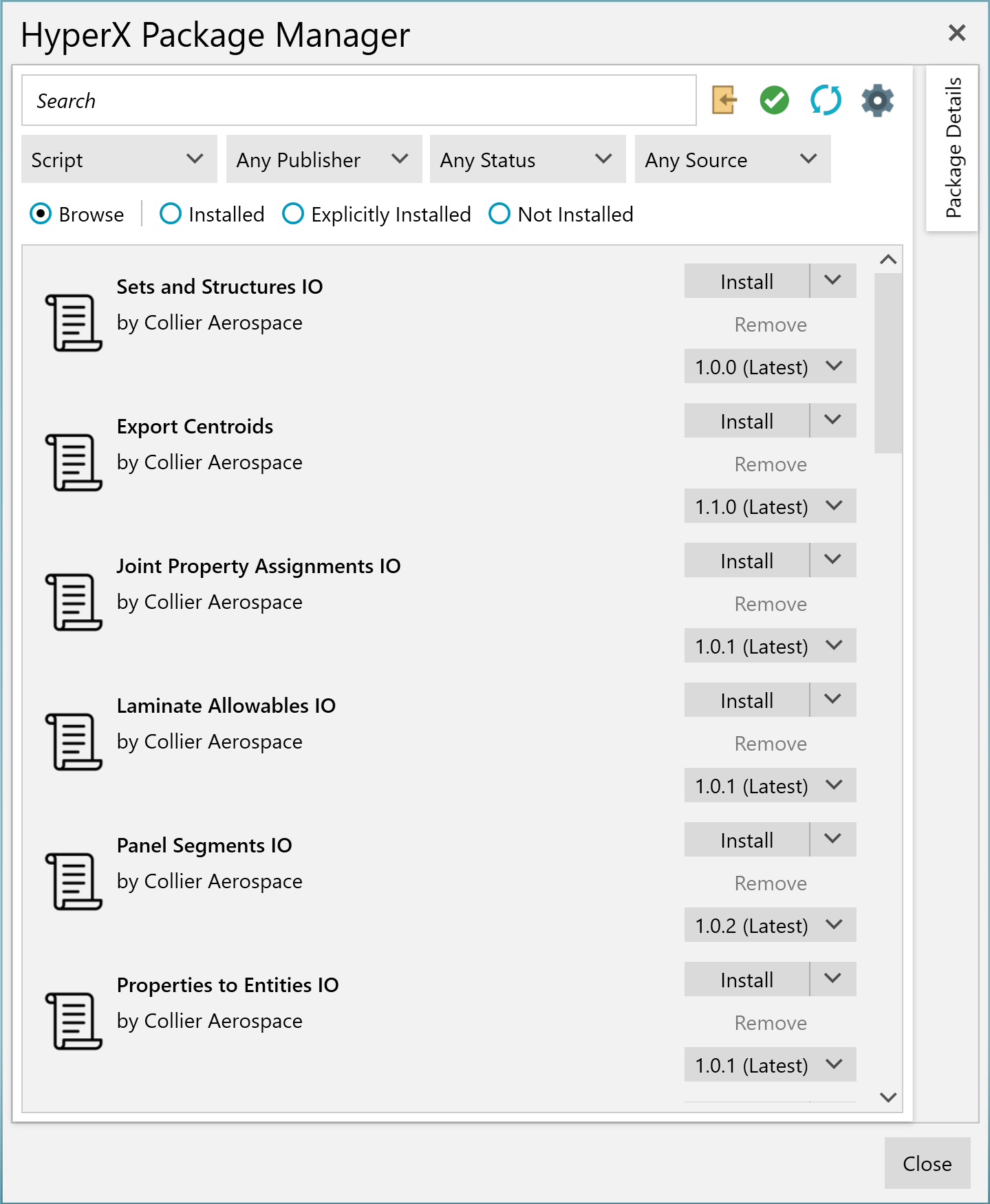
Task: Expand install options for Laminate Allowables IO
Action: [833, 700]
